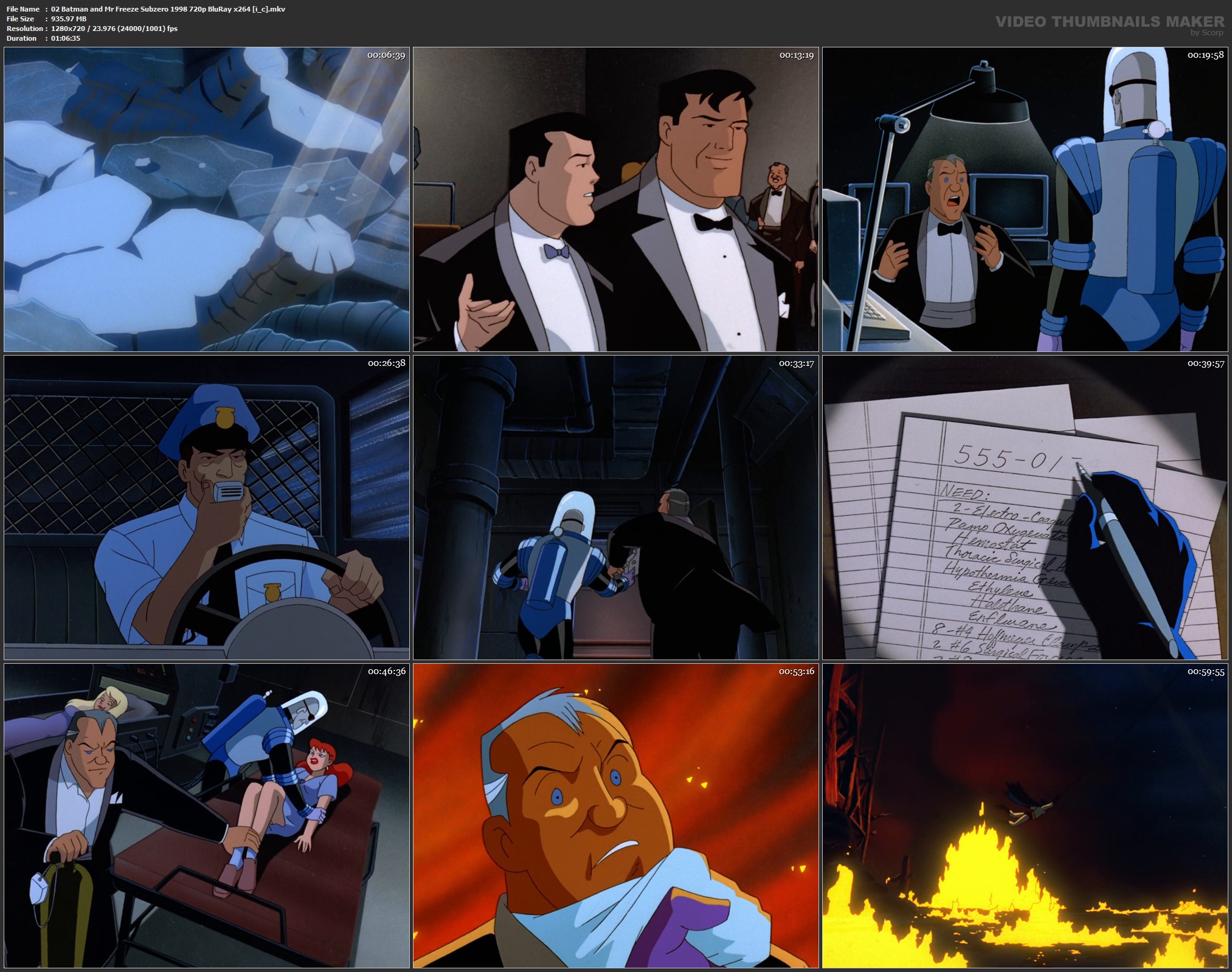Open the thumbnail stamped 00:13:19
Viewport: 1232px width, 972px height.
point(616,199)
